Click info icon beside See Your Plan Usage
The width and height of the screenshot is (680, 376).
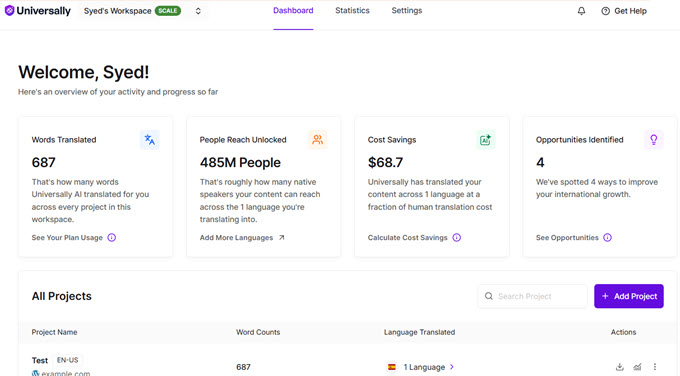111,238
